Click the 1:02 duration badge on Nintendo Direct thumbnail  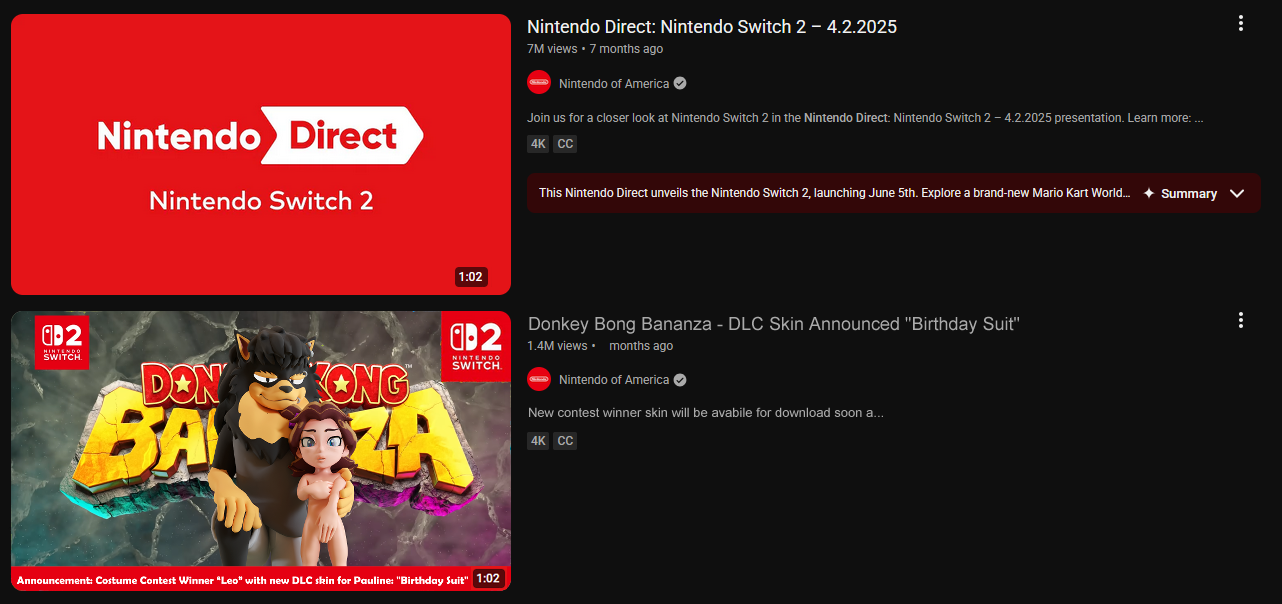[470, 277]
